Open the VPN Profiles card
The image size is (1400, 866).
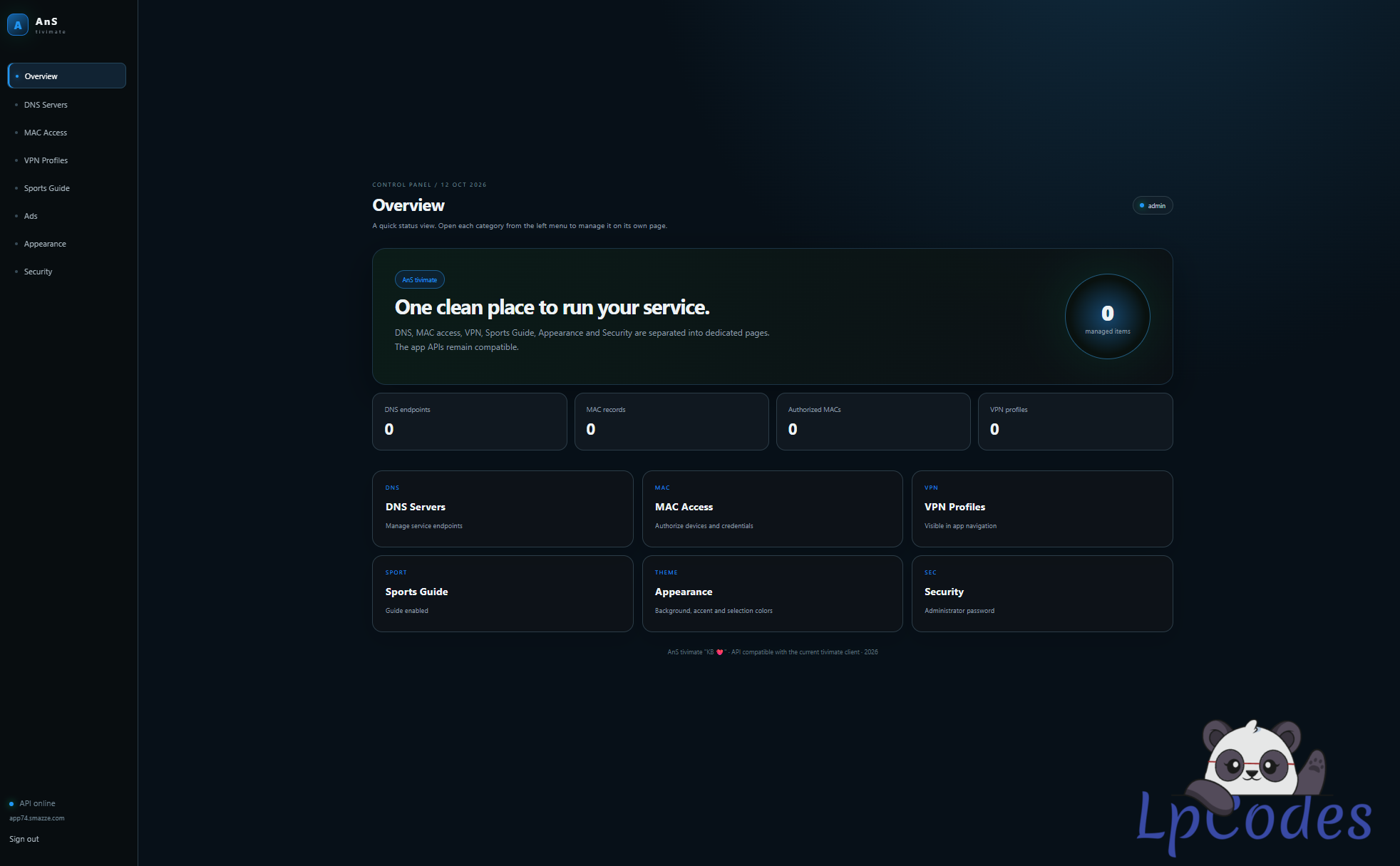click(x=1042, y=508)
